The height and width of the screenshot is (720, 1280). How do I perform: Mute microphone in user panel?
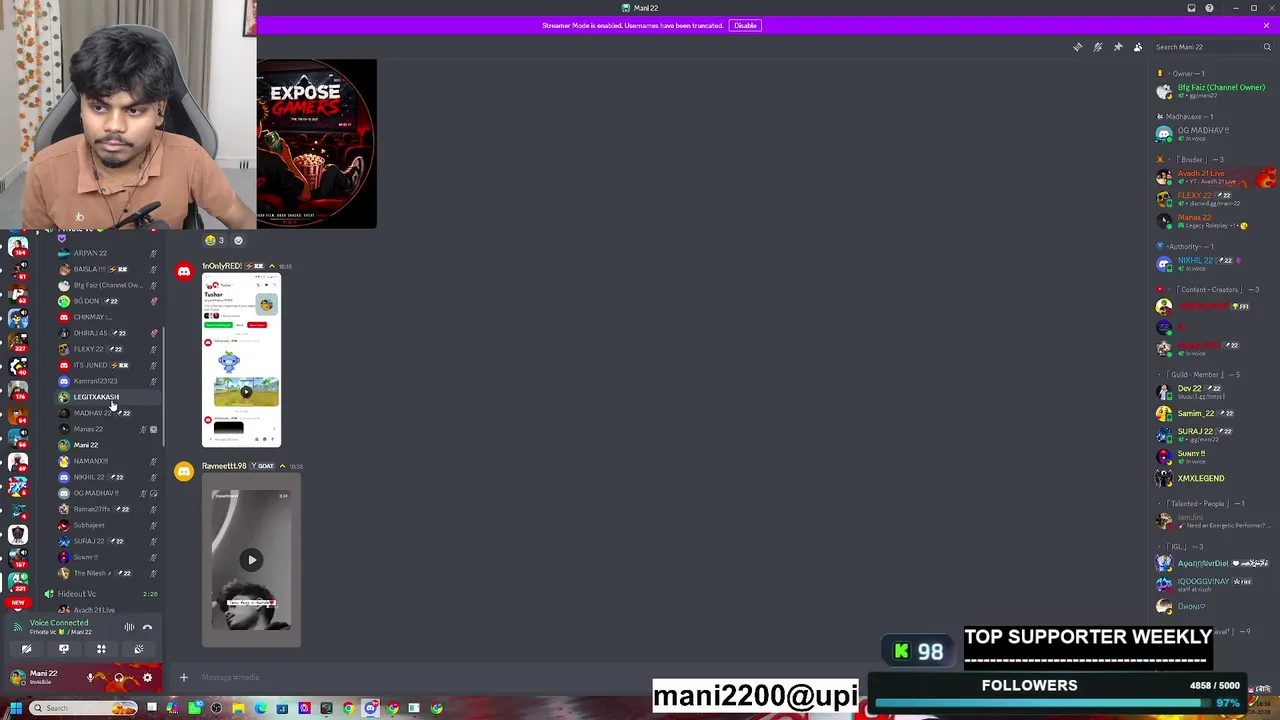point(90,678)
